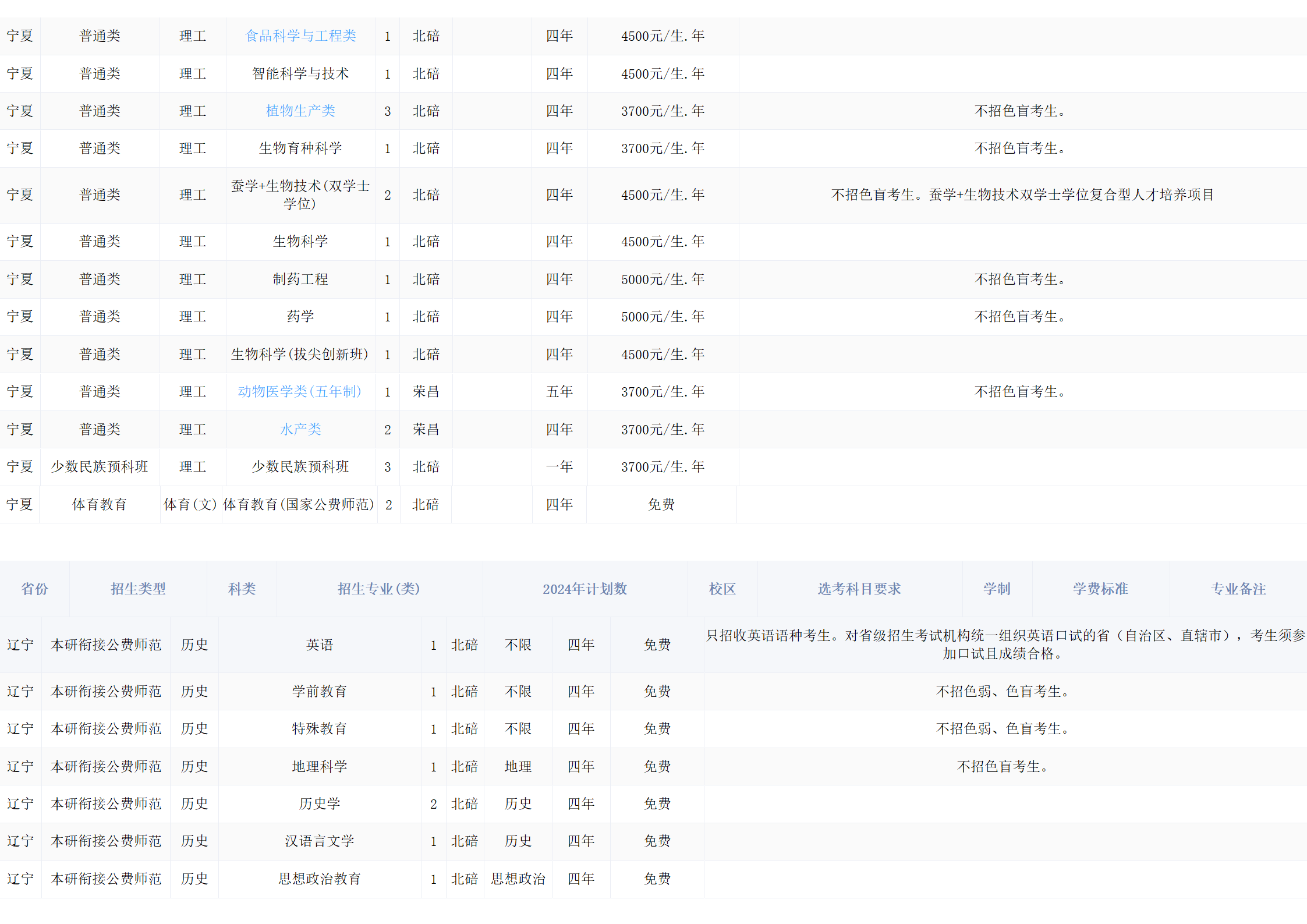Click the 专业备注 column header
This screenshot has width=1307, height=924.
(1238, 589)
